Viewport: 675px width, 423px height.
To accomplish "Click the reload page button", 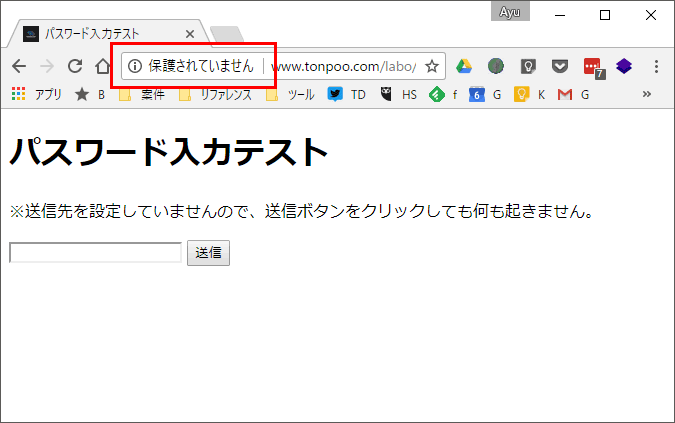I will [x=74, y=66].
